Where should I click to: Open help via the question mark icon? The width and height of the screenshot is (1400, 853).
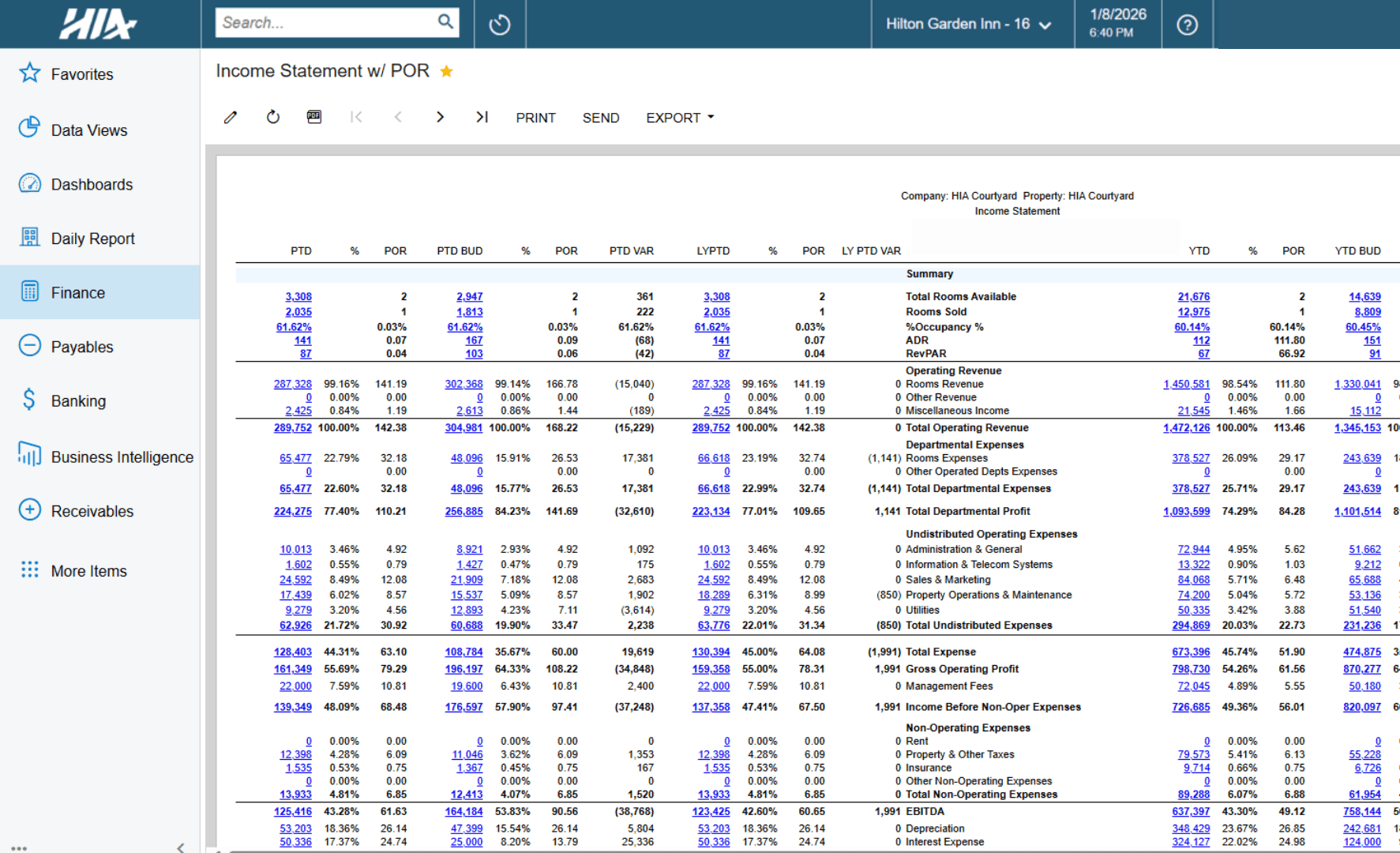pyautogui.click(x=1187, y=24)
